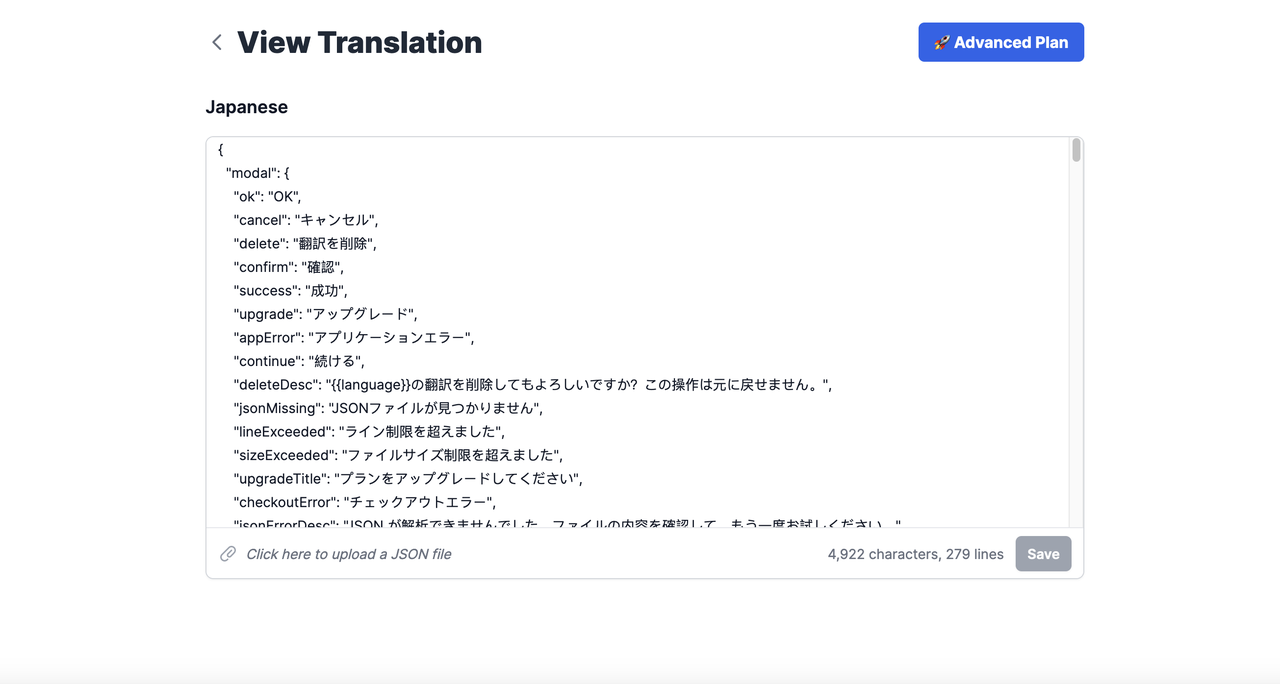Go back using the left chevron arrow
The height and width of the screenshot is (684, 1280).
pyautogui.click(x=217, y=42)
